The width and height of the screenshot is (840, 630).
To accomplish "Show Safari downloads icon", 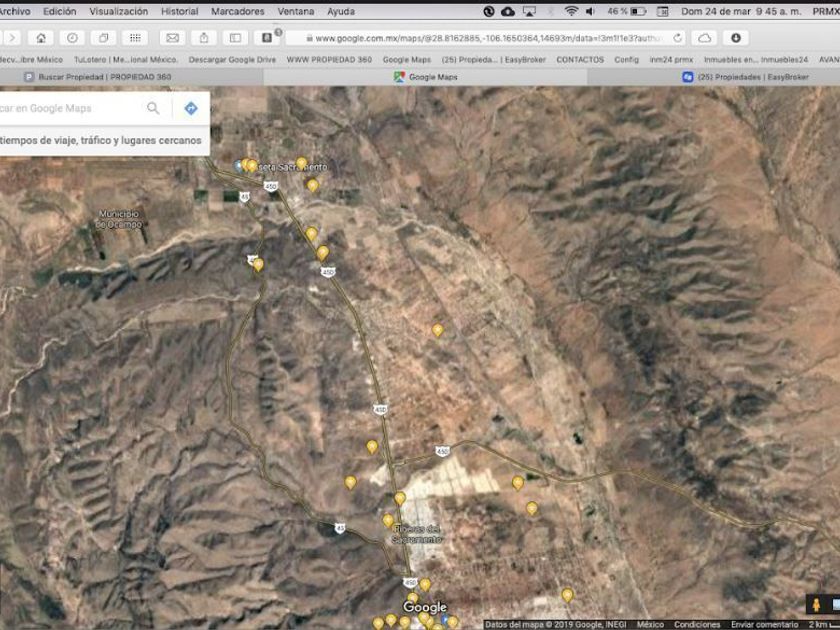I will [x=736, y=38].
